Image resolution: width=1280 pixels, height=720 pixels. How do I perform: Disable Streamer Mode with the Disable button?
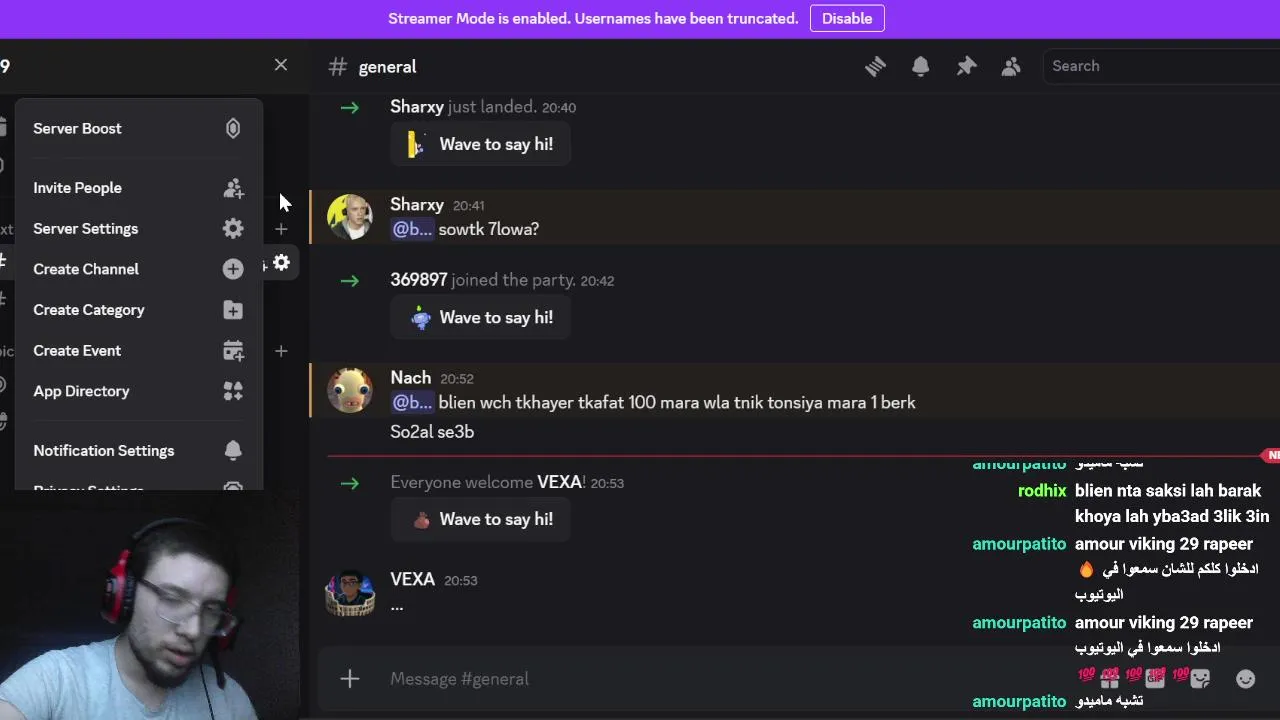pos(846,18)
